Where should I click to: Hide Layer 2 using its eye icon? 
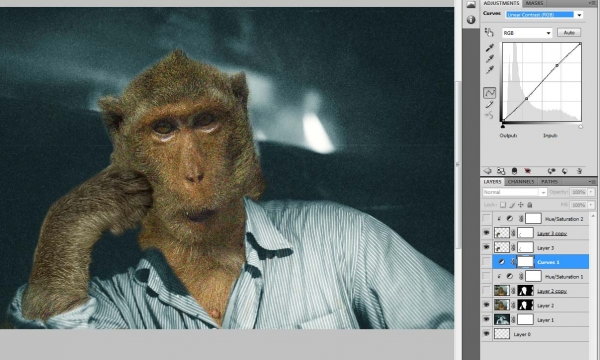486,305
